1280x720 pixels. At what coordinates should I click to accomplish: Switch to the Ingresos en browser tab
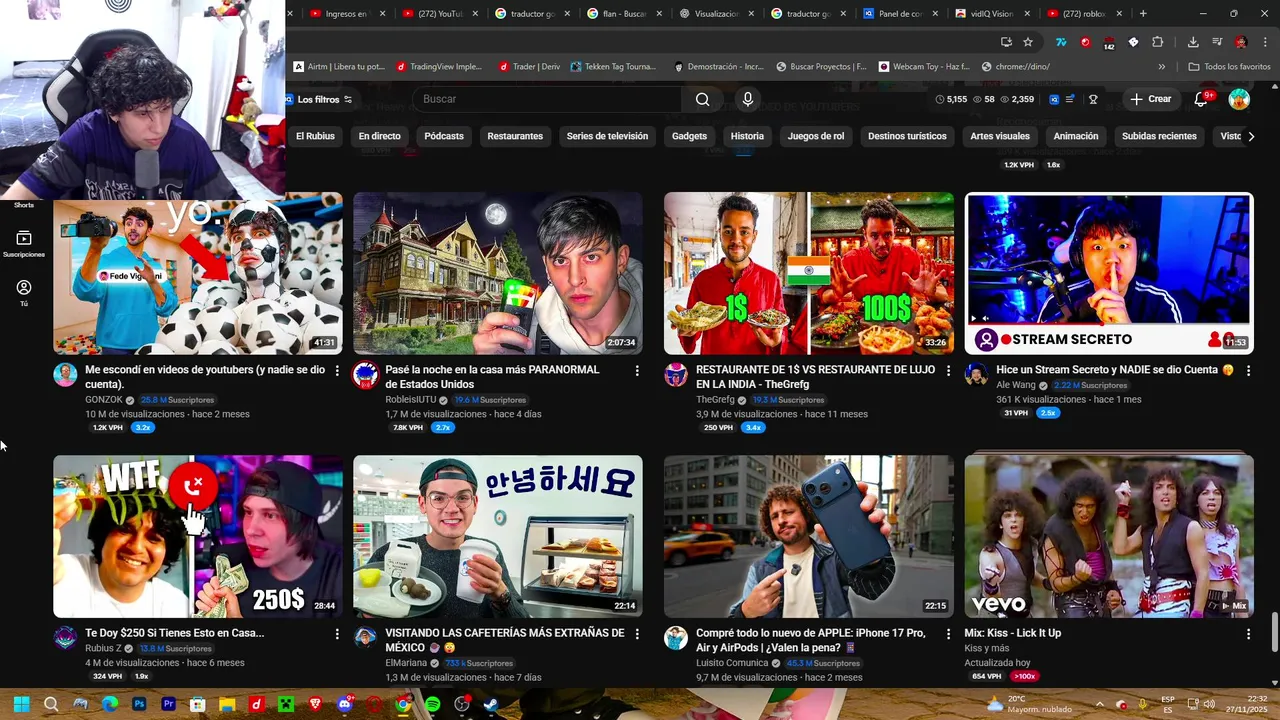(346, 14)
